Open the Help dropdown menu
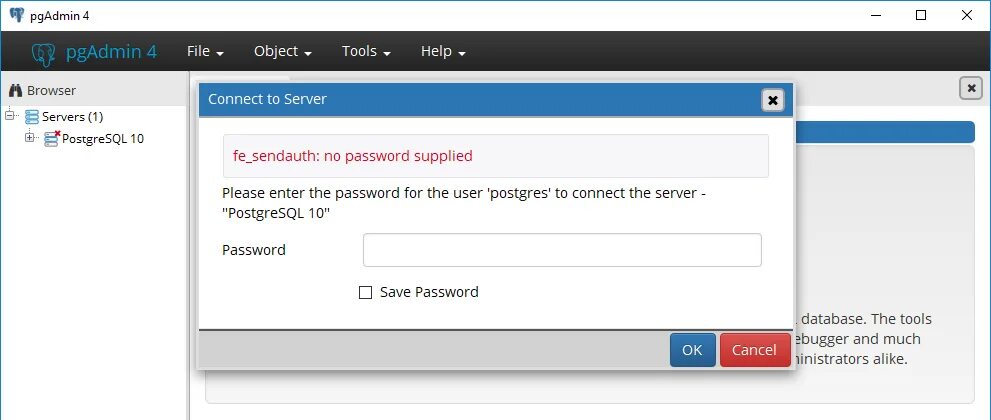This screenshot has width=991, height=420. coord(442,52)
